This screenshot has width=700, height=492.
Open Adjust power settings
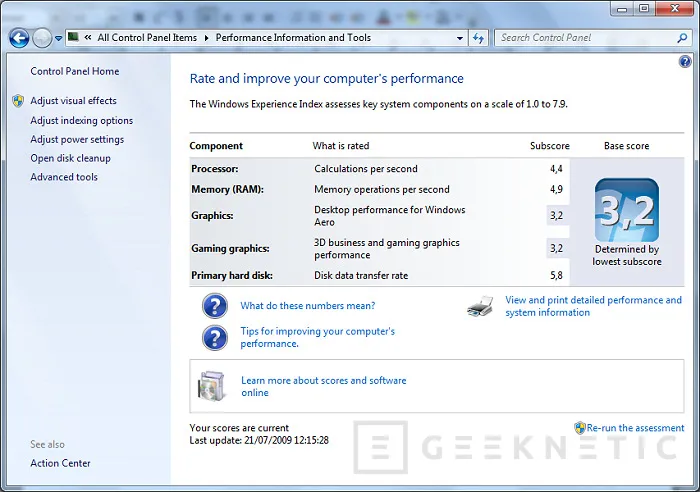point(77,139)
